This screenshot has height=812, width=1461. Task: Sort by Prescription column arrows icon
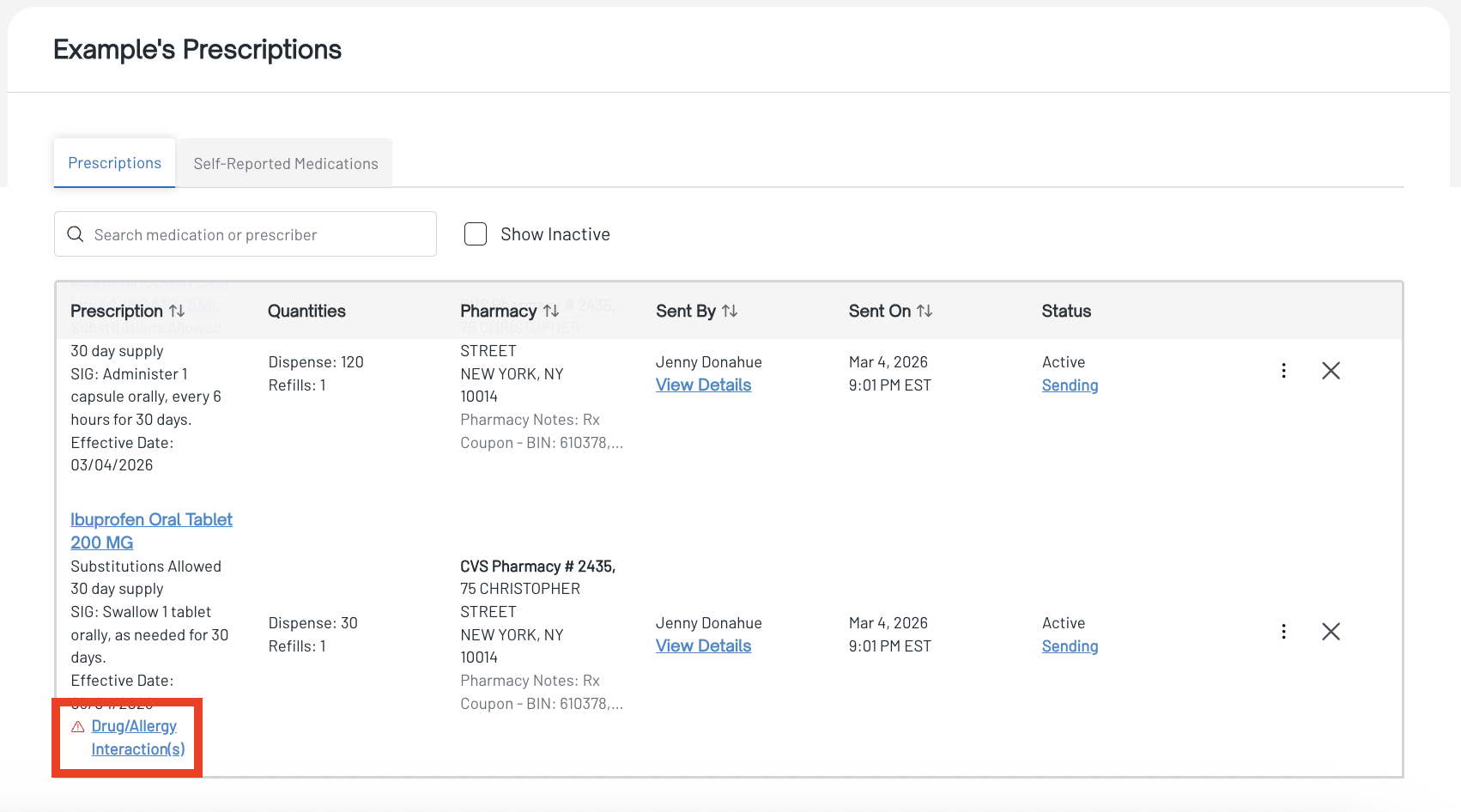[x=177, y=311]
